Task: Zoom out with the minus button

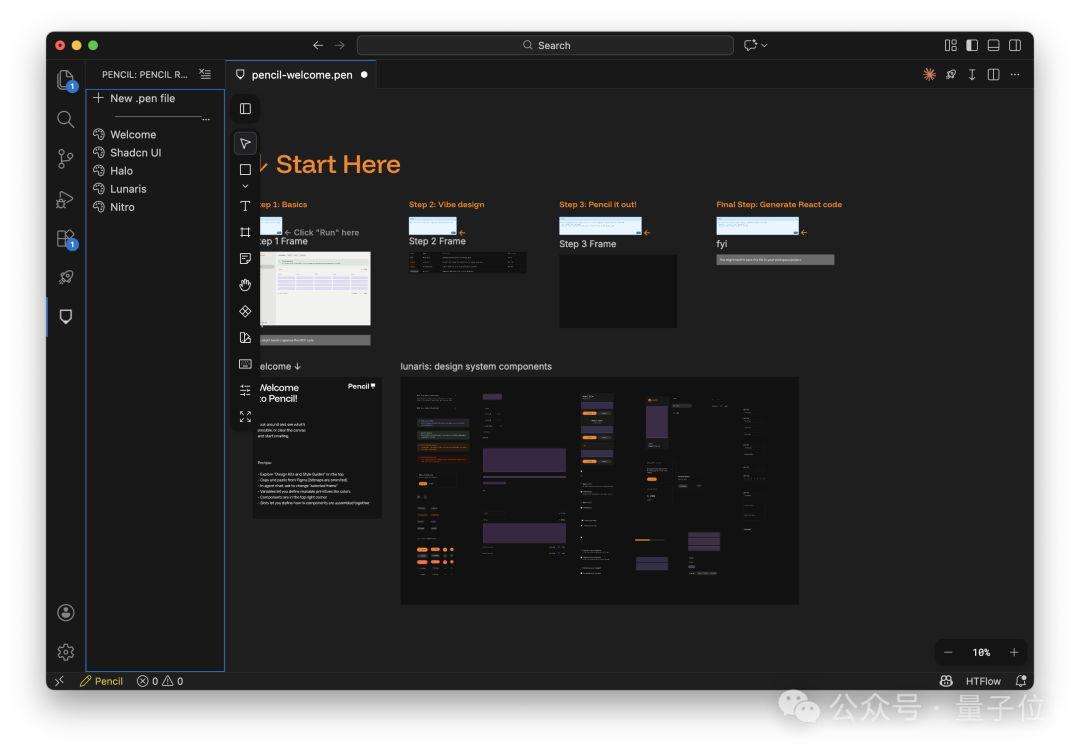Action: [948, 652]
